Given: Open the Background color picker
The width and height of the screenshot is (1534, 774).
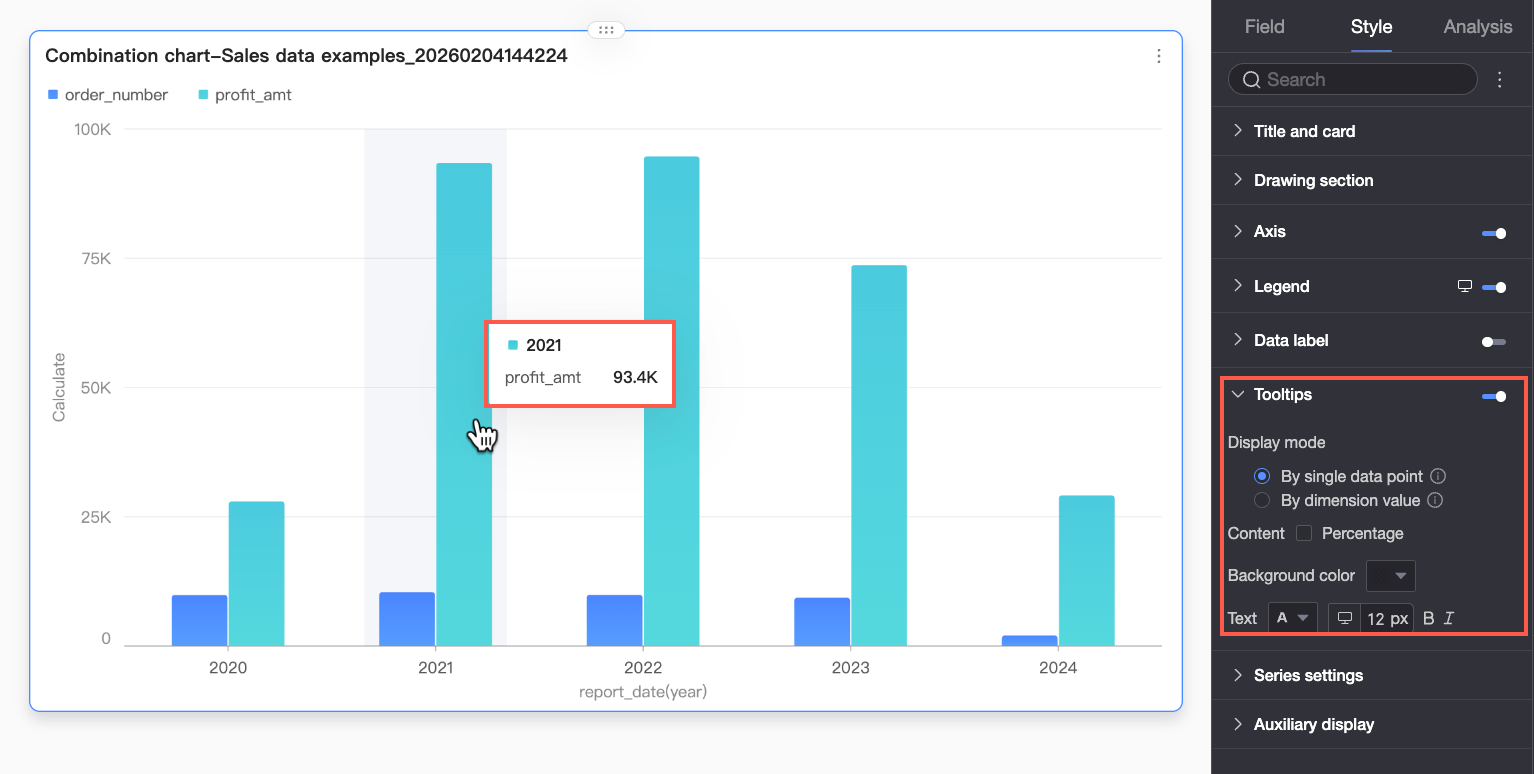Looking at the screenshot, I should coord(1390,575).
